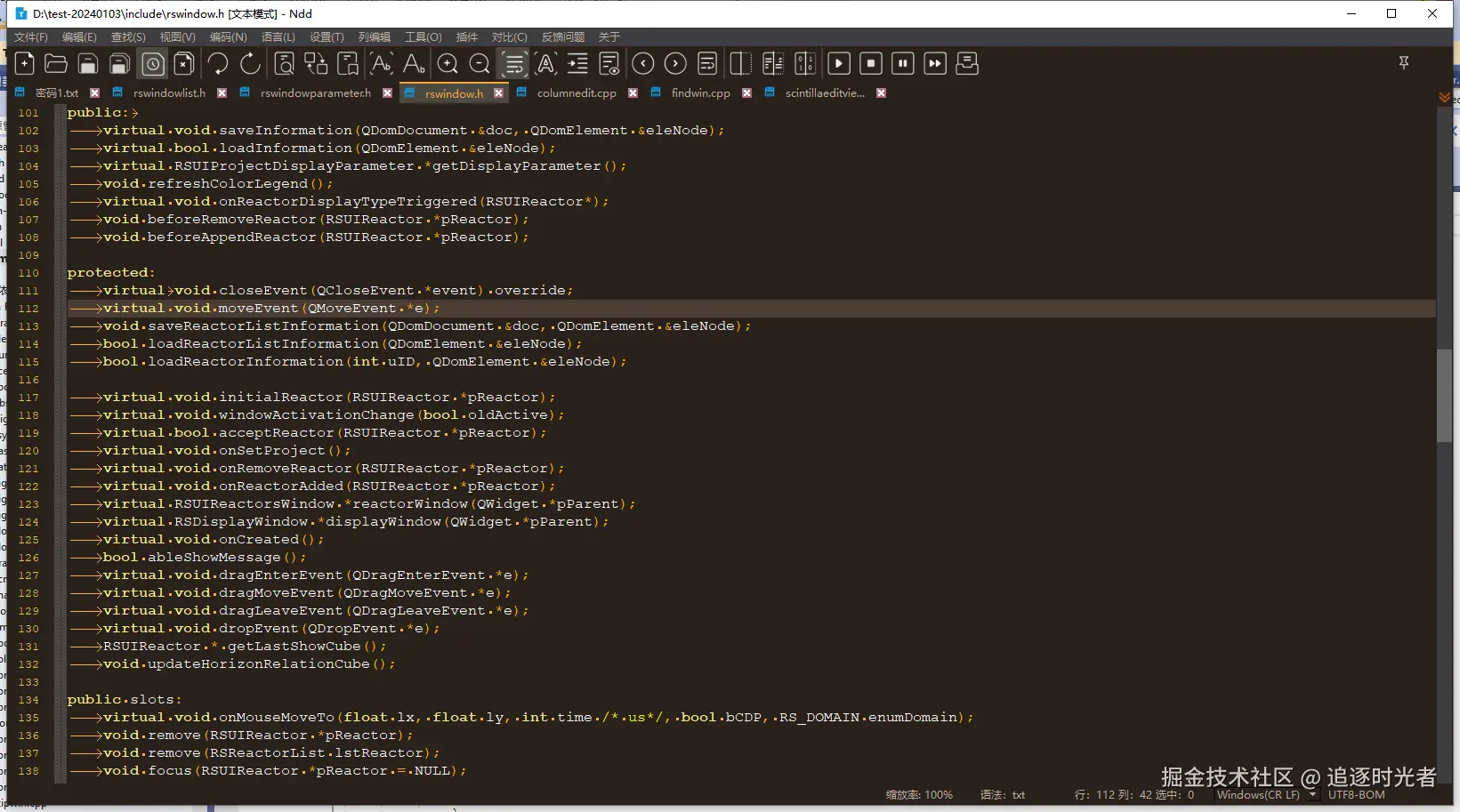Click the stop button in the toolbar
This screenshot has width=1460, height=812.
tap(871, 64)
